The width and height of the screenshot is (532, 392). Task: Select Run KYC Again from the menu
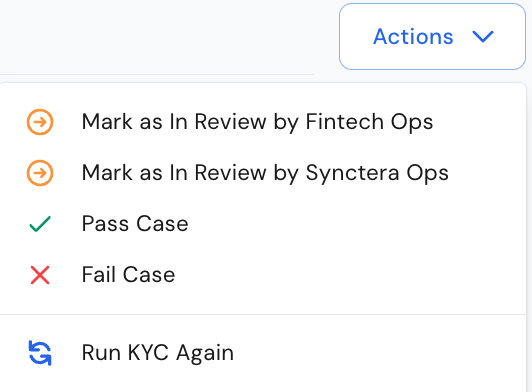point(263,353)
